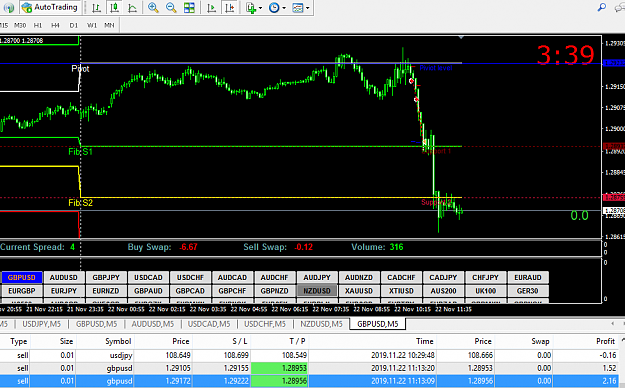Click the GER30 symbol button
625x388 pixels.
pyautogui.click(x=528, y=291)
